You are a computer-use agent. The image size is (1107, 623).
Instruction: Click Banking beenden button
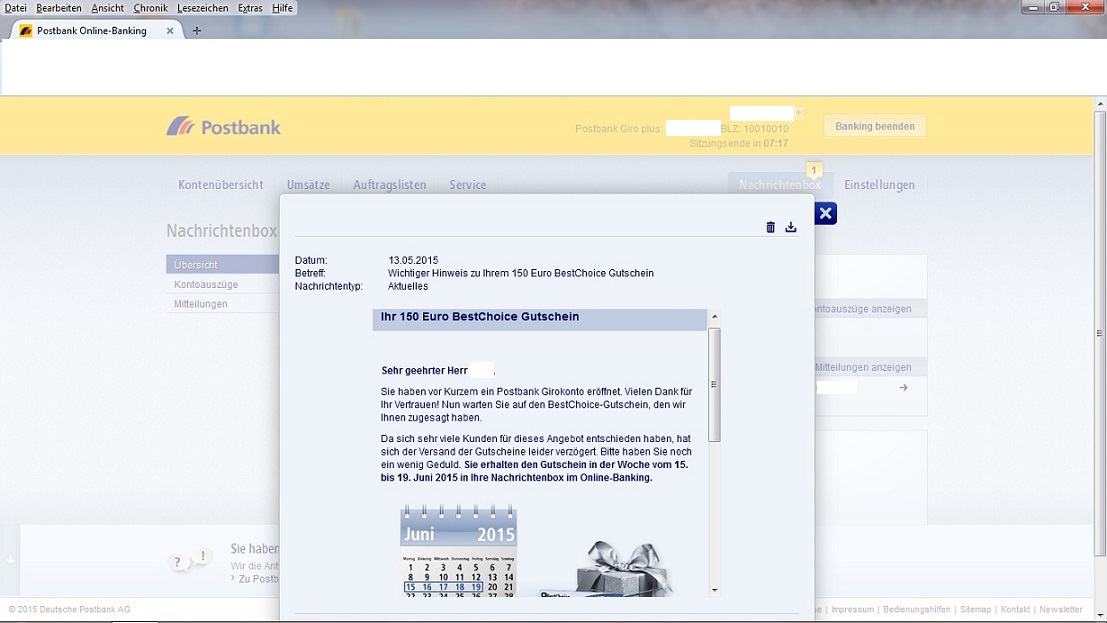pyautogui.click(x=875, y=126)
